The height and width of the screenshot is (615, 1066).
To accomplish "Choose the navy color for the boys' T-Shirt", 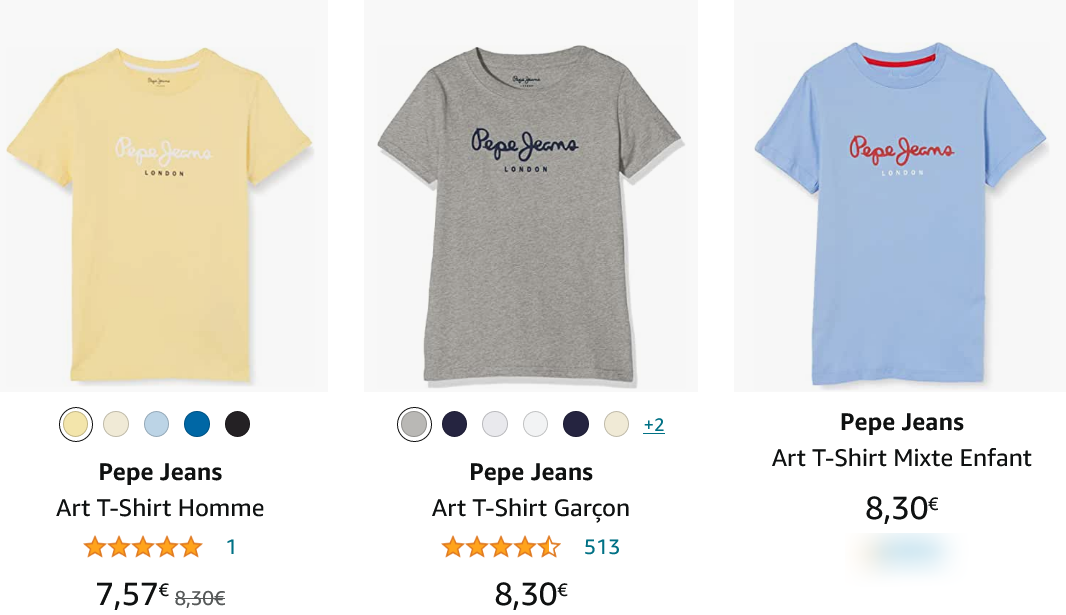I will (454, 424).
